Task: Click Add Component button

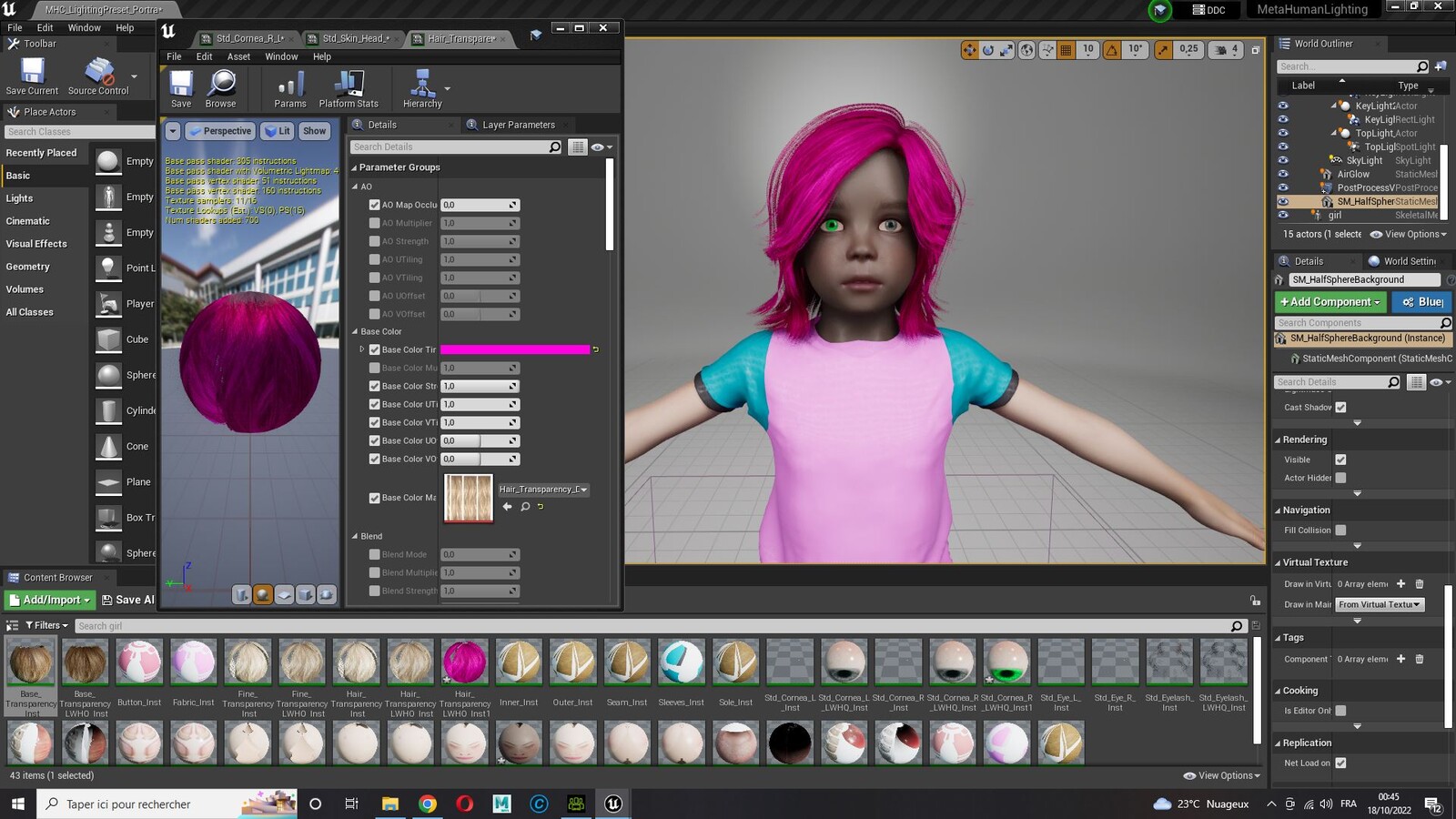Action: pyautogui.click(x=1330, y=302)
